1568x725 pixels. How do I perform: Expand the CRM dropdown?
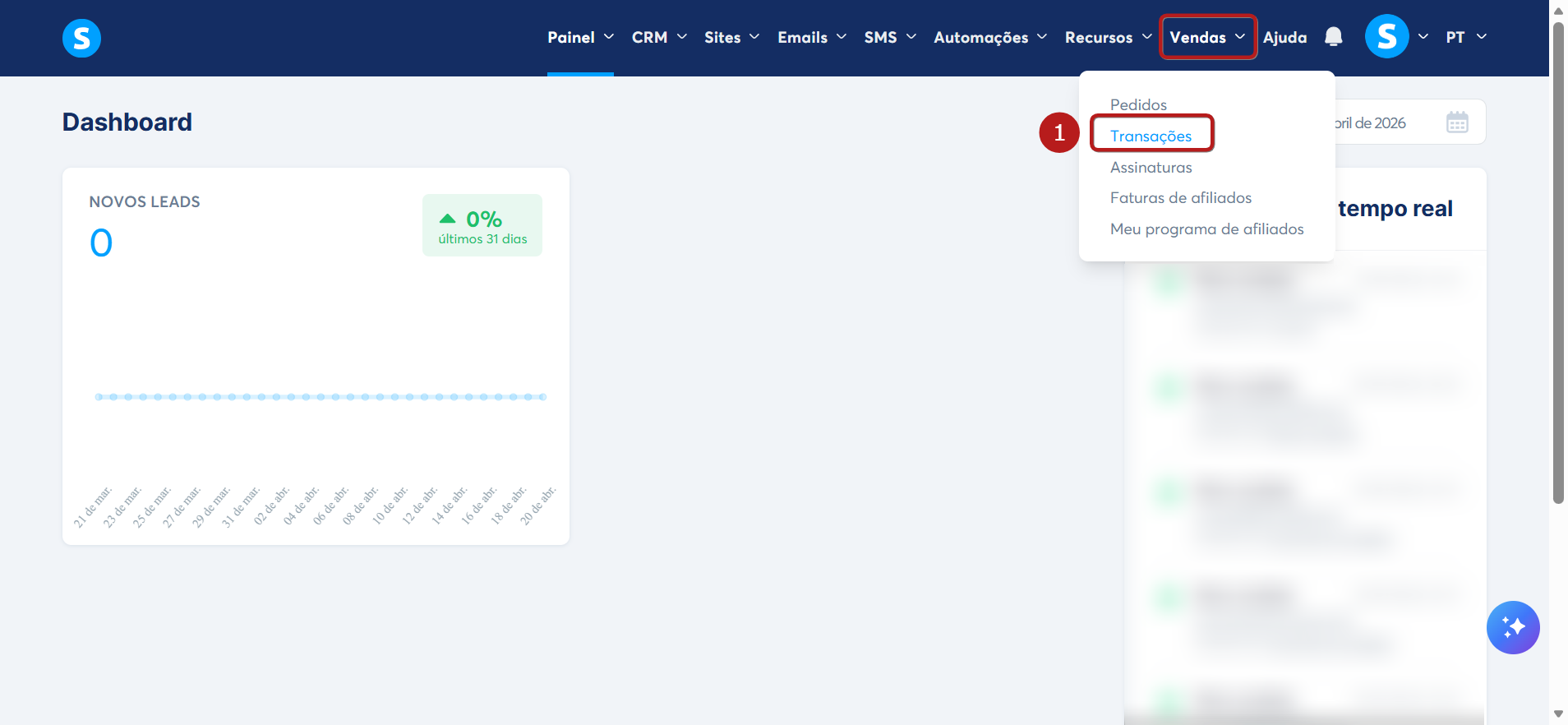pos(659,37)
